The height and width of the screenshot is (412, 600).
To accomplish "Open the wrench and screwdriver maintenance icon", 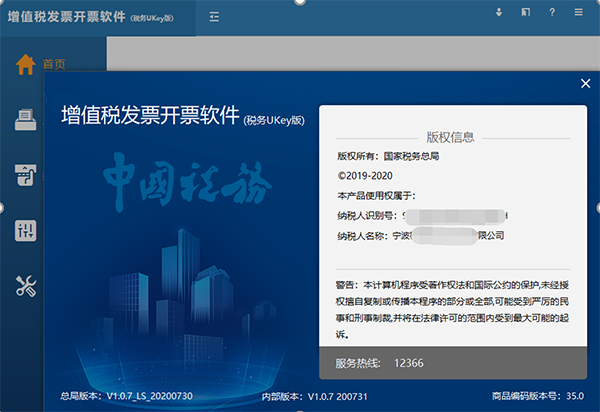I will [25, 287].
